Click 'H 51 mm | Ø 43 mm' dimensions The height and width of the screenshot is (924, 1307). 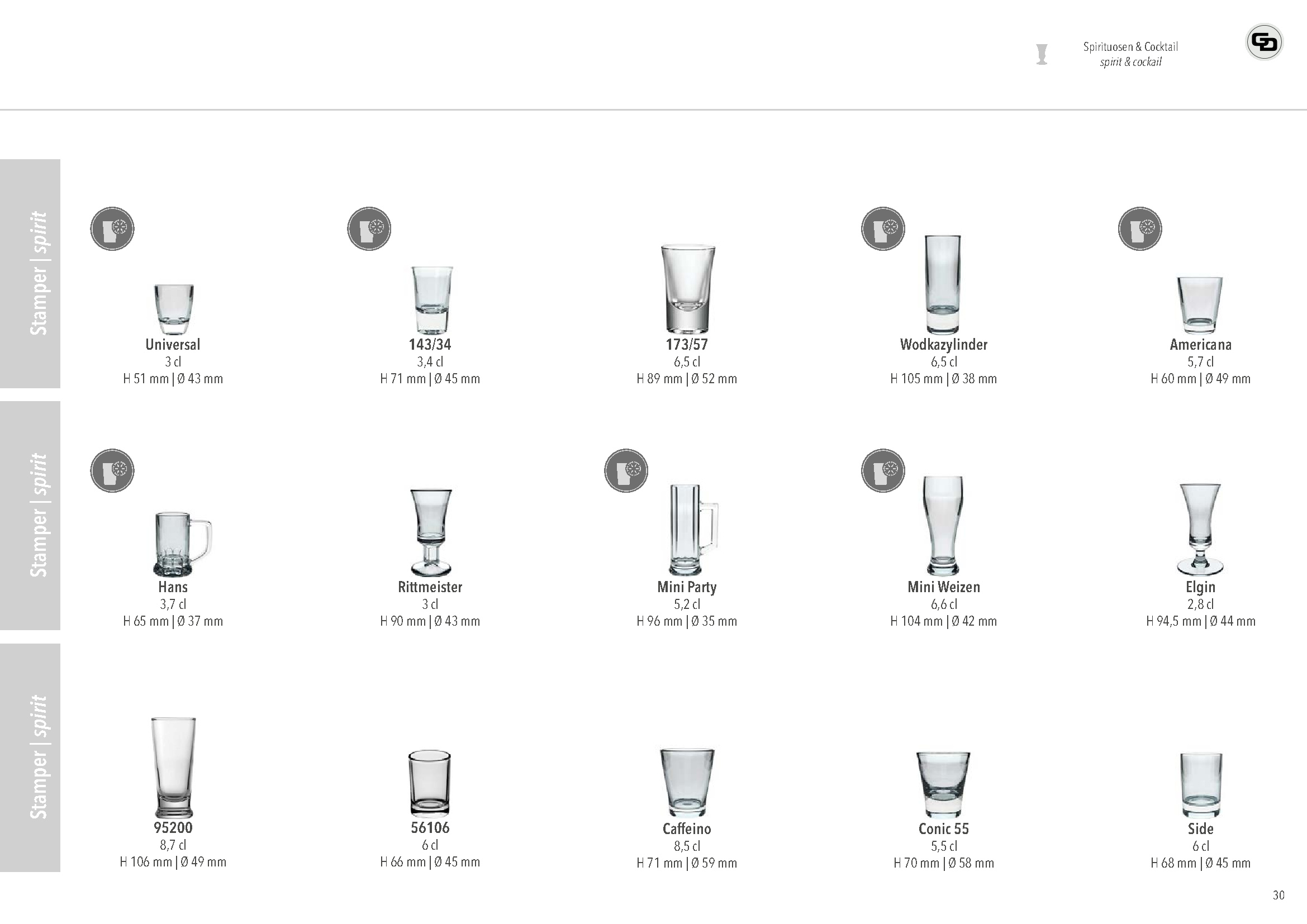(x=173, y=378)
